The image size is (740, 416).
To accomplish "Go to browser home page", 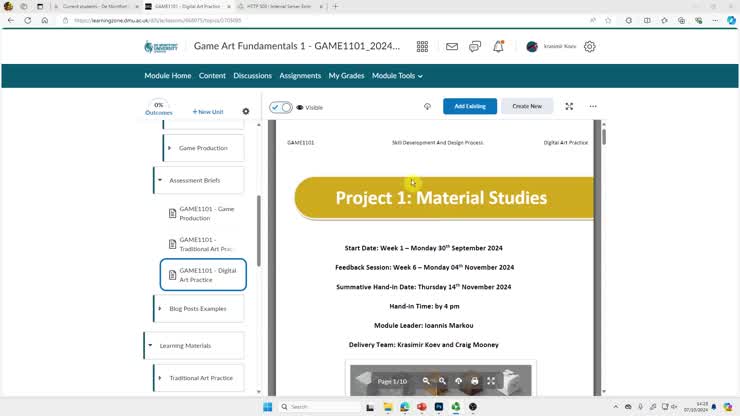I will tap(45, 20).
